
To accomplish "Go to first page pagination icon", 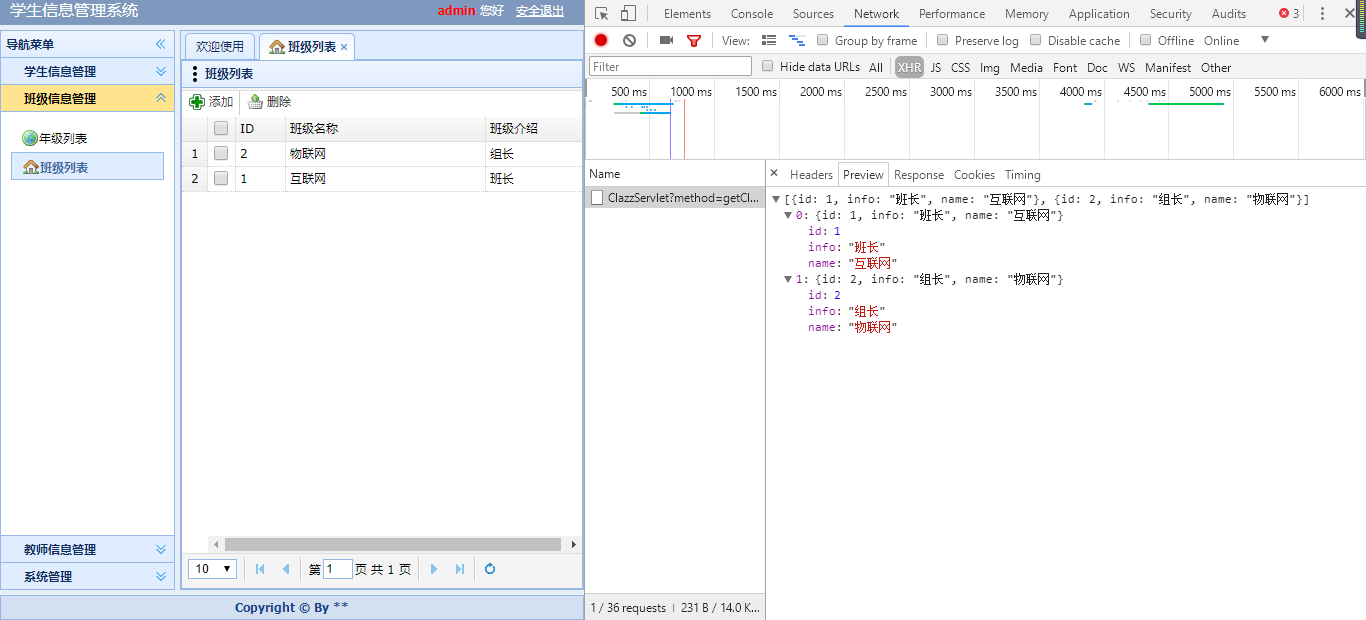I will 260,569.
